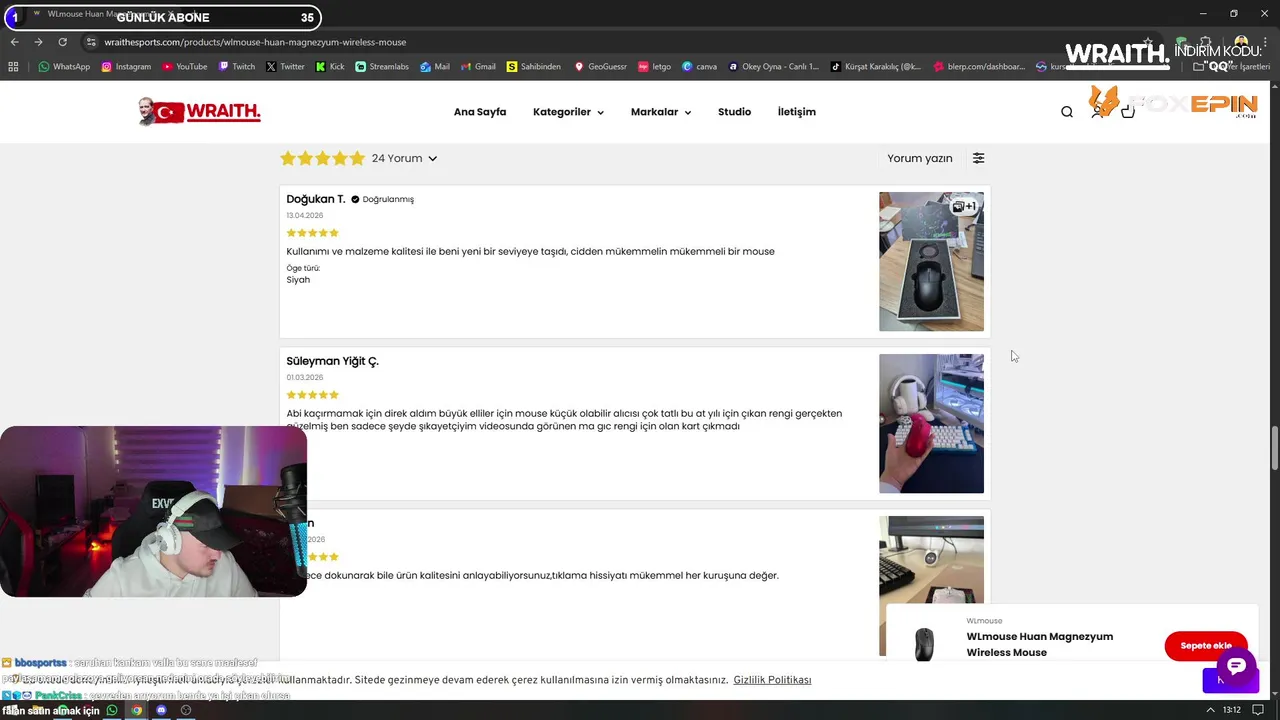Click the overall five-star rating
The width and height of the screenshot is (1280, 720).
click(322, 158)
